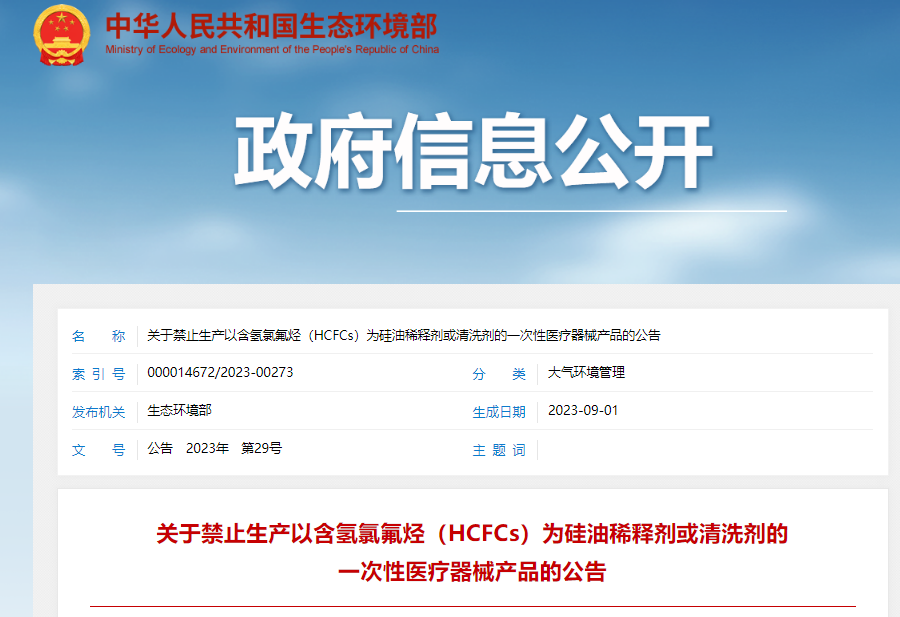Image resolution: width=900 pixels, height=617 pixels.
Task: Click the red article title's first line
Action: pos(472,533)
